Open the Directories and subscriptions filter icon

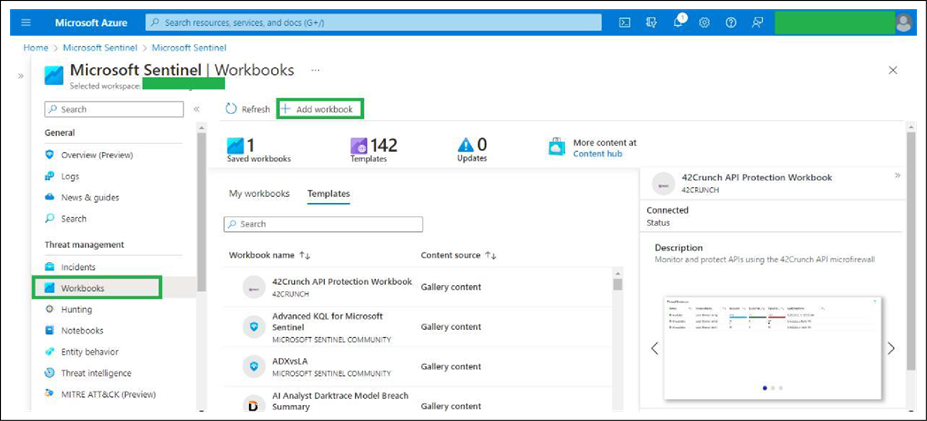coord(652,22)
